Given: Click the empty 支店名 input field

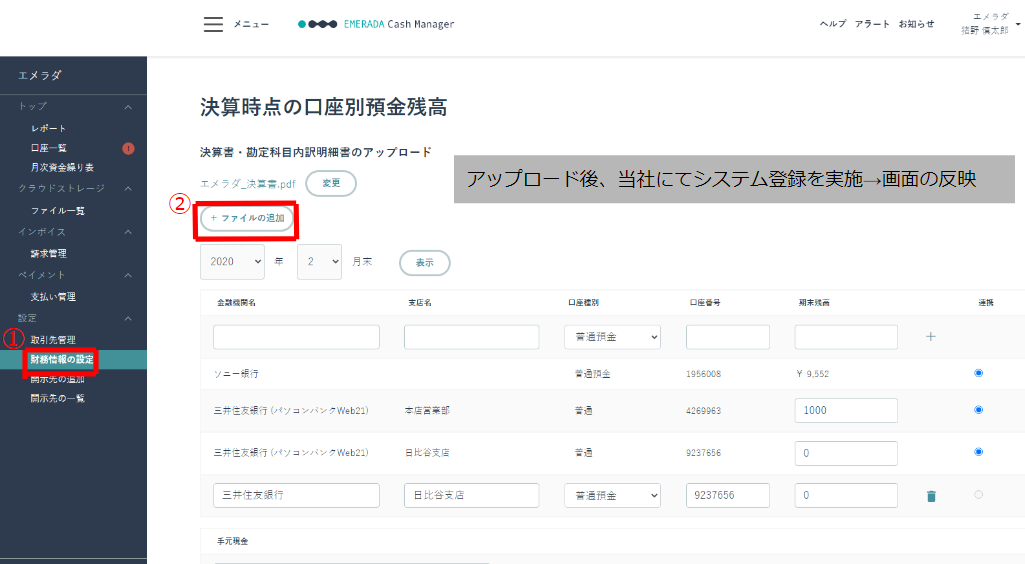Looking at the screenshot, I should [471, 337].
